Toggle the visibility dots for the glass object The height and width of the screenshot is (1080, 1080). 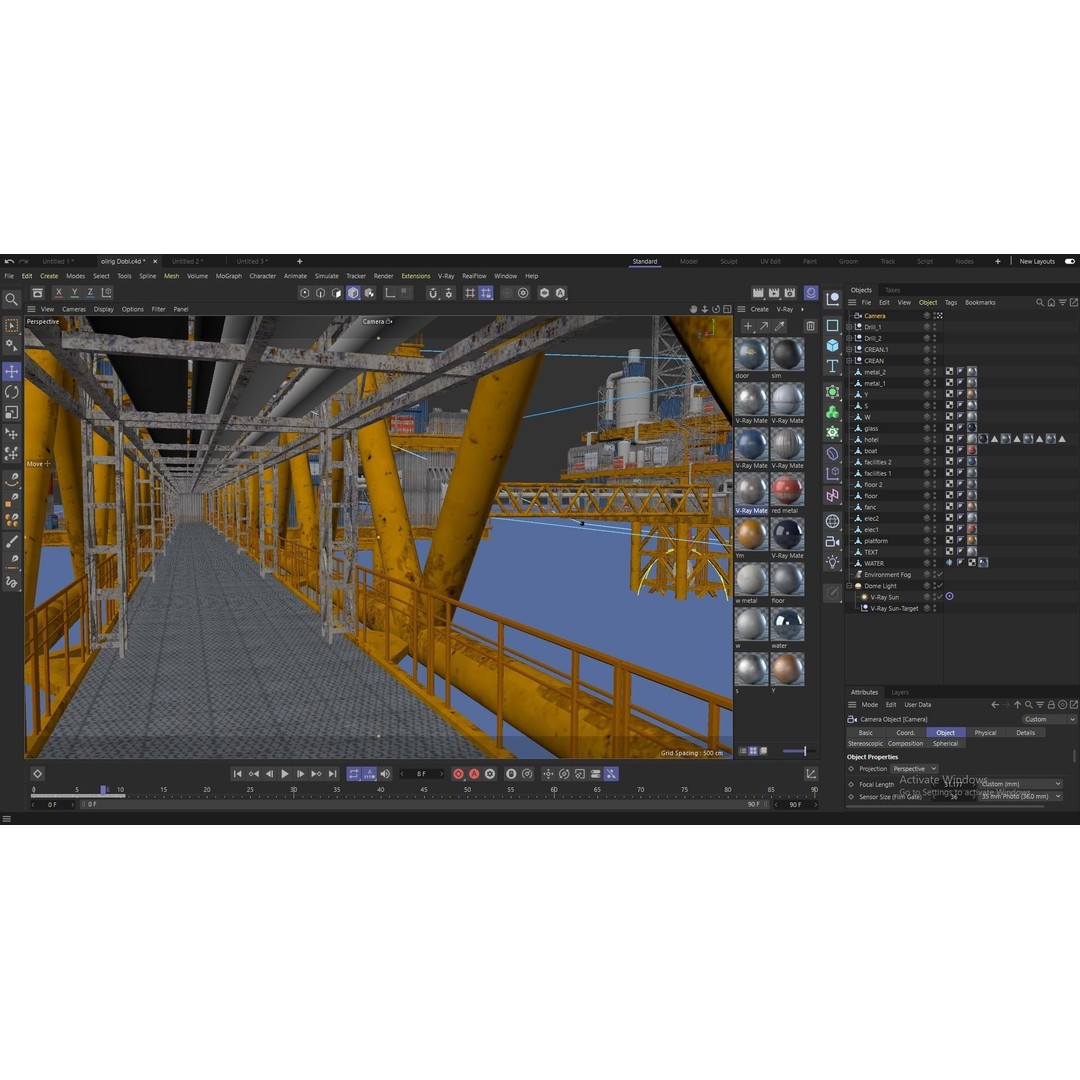coord(934,428)
